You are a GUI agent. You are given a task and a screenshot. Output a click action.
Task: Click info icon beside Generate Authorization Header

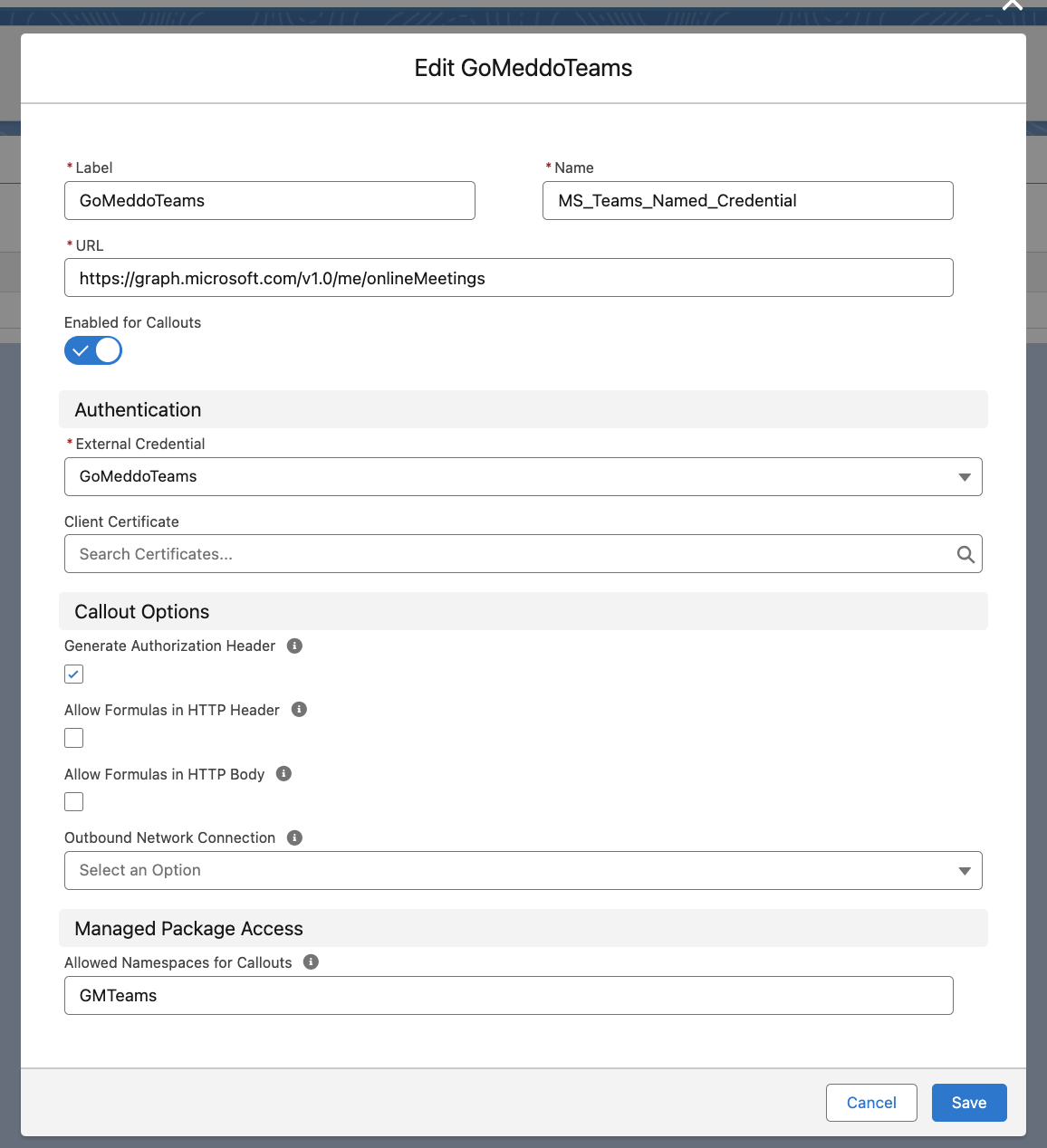coord(294,646)
